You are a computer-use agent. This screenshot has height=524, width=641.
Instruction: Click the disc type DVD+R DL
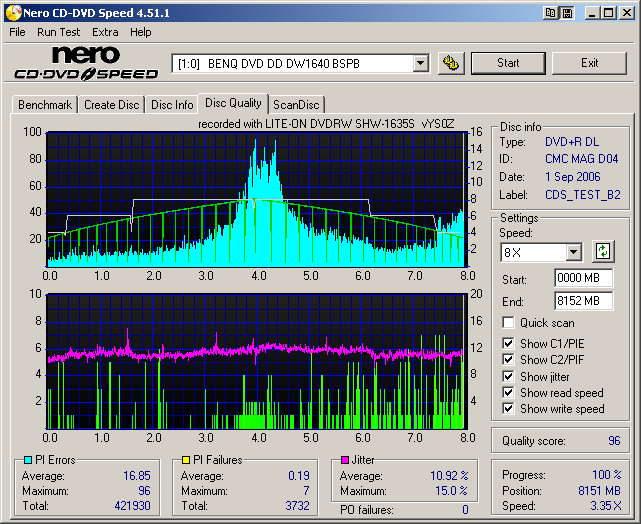(572, 142)
